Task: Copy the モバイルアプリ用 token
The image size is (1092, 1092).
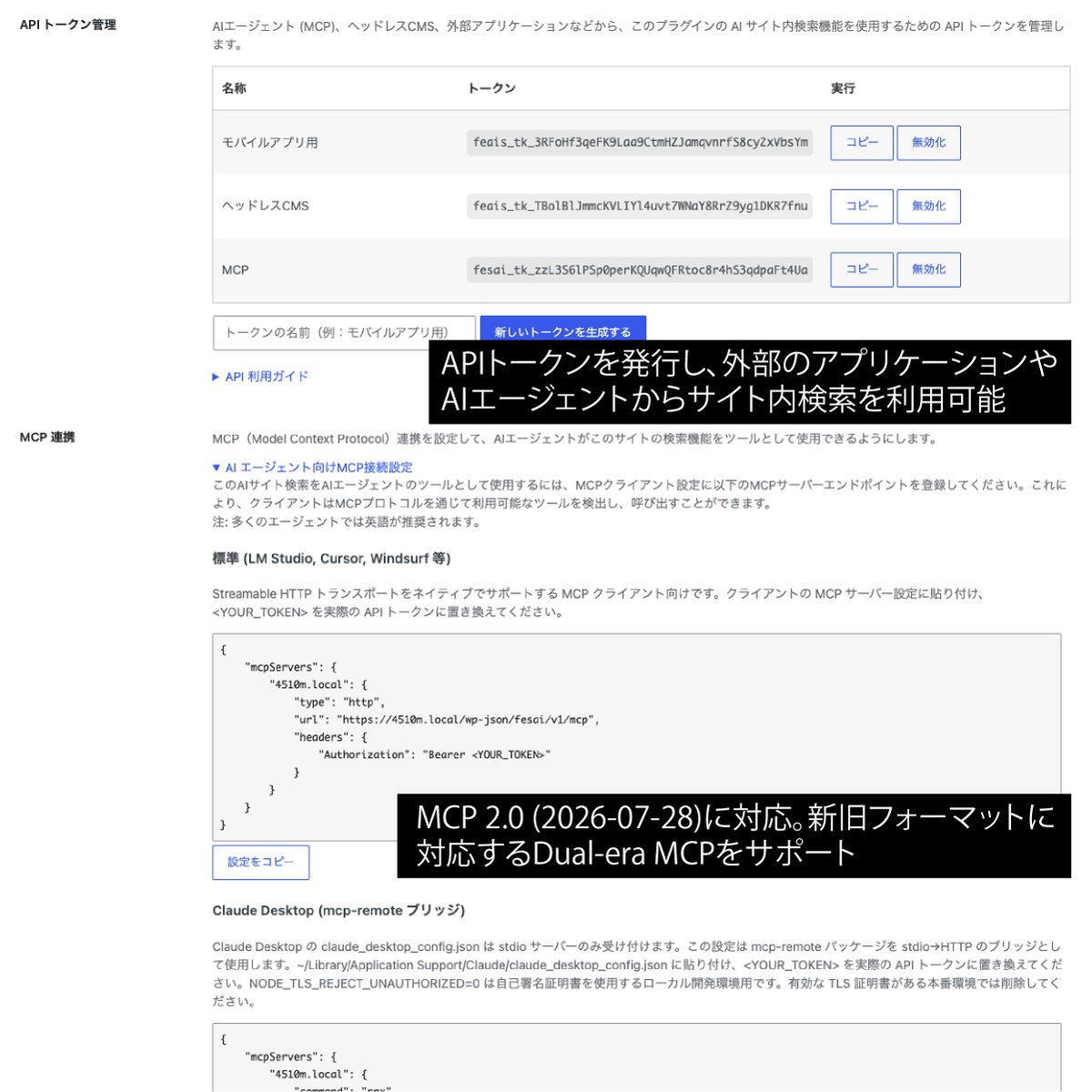Action: pyautogui.click(x=862, y=143)
